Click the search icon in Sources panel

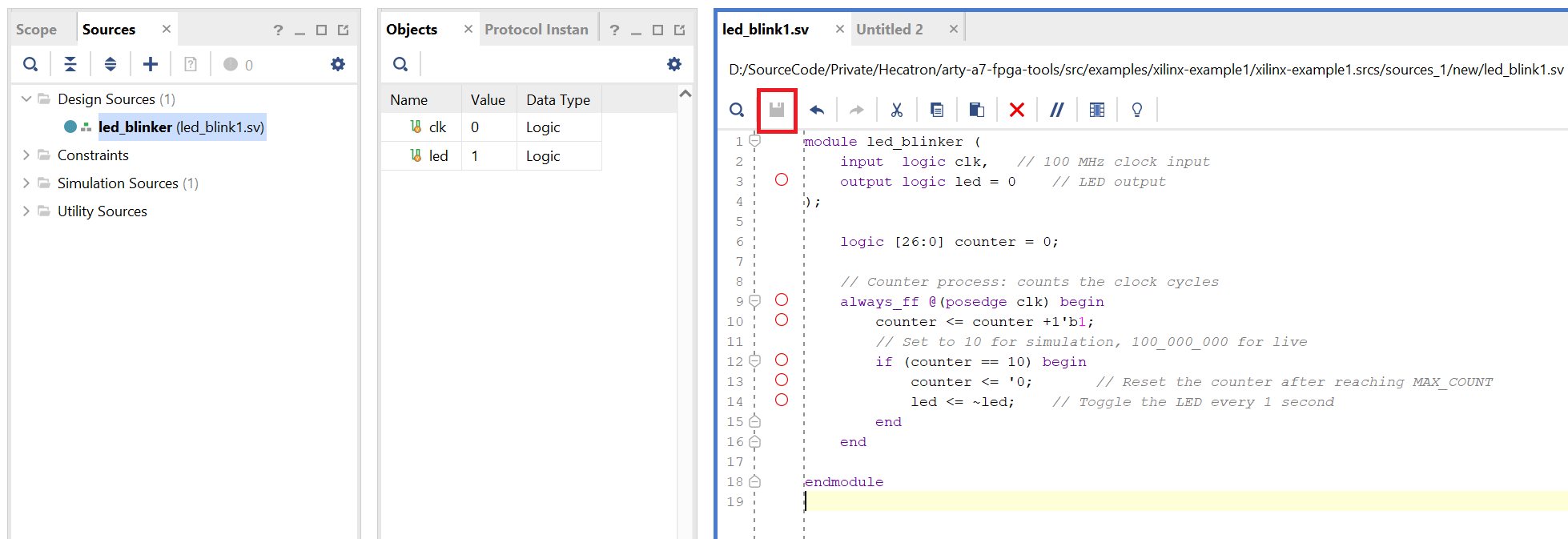[30, 64]
